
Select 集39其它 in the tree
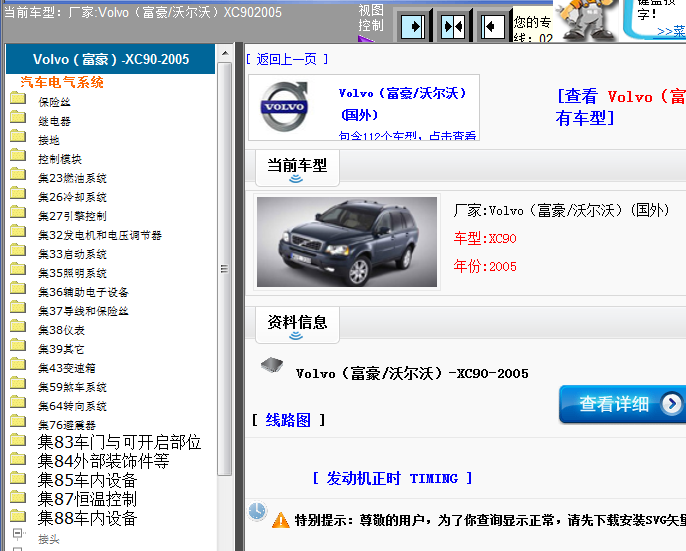coord(61,349)
